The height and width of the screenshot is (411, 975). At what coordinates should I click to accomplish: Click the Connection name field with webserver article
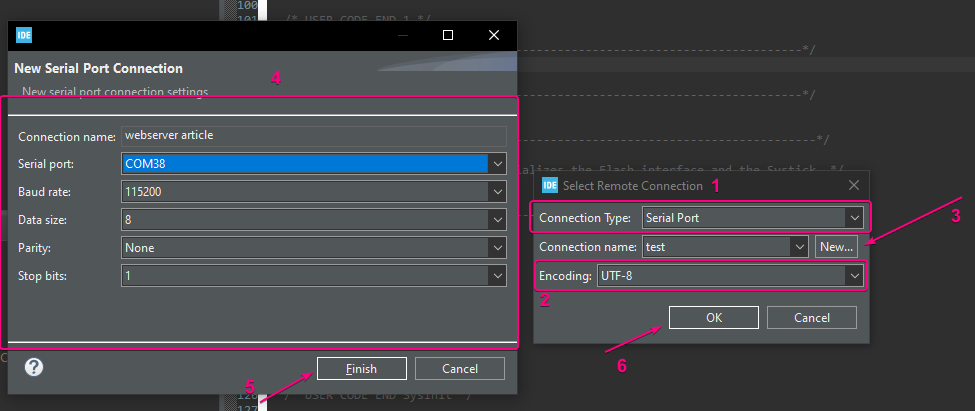314,136
